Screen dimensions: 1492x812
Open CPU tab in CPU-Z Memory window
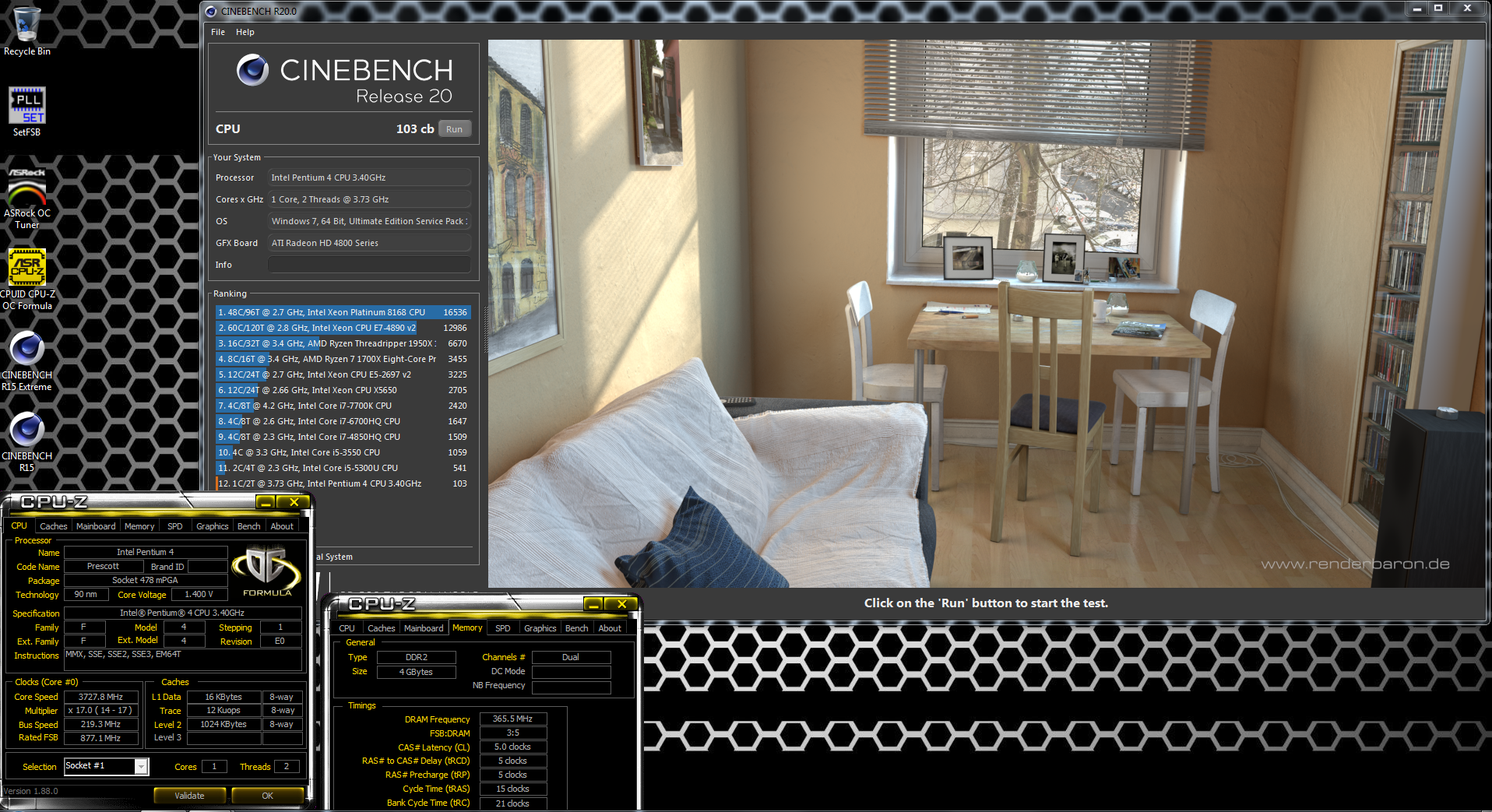pos(347,628)
